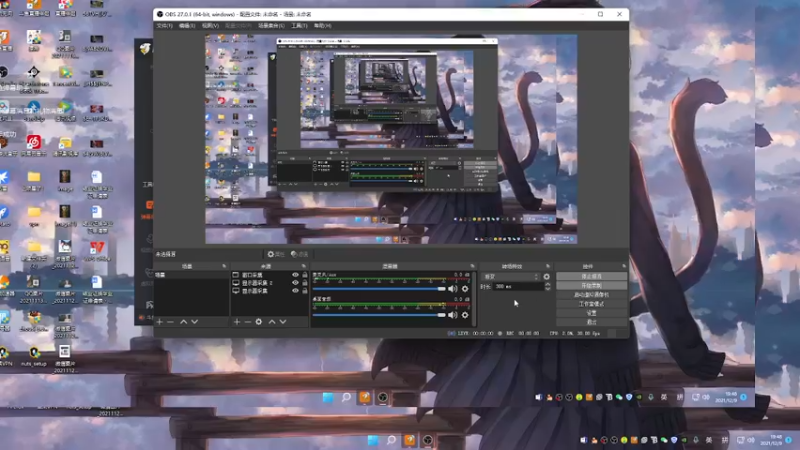Move the scene up with the scenes-panel arrow
This screenshot has height=450, width=800.
184,322
